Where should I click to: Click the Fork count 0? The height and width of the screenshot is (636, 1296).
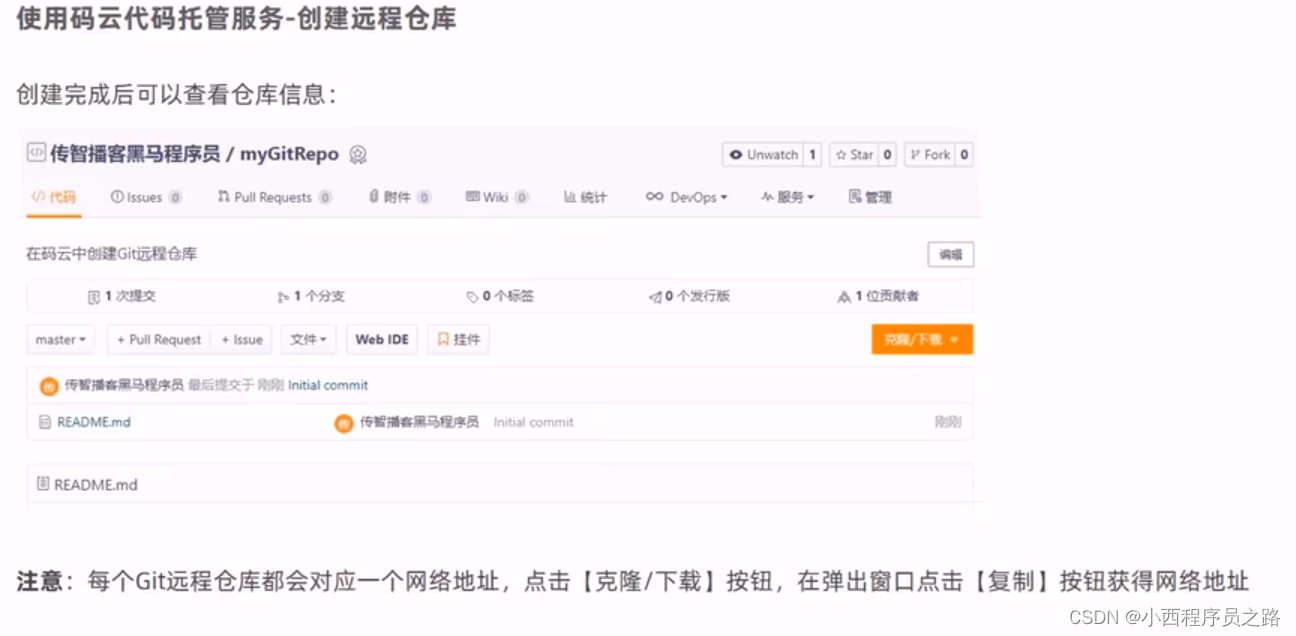point(964,155)
